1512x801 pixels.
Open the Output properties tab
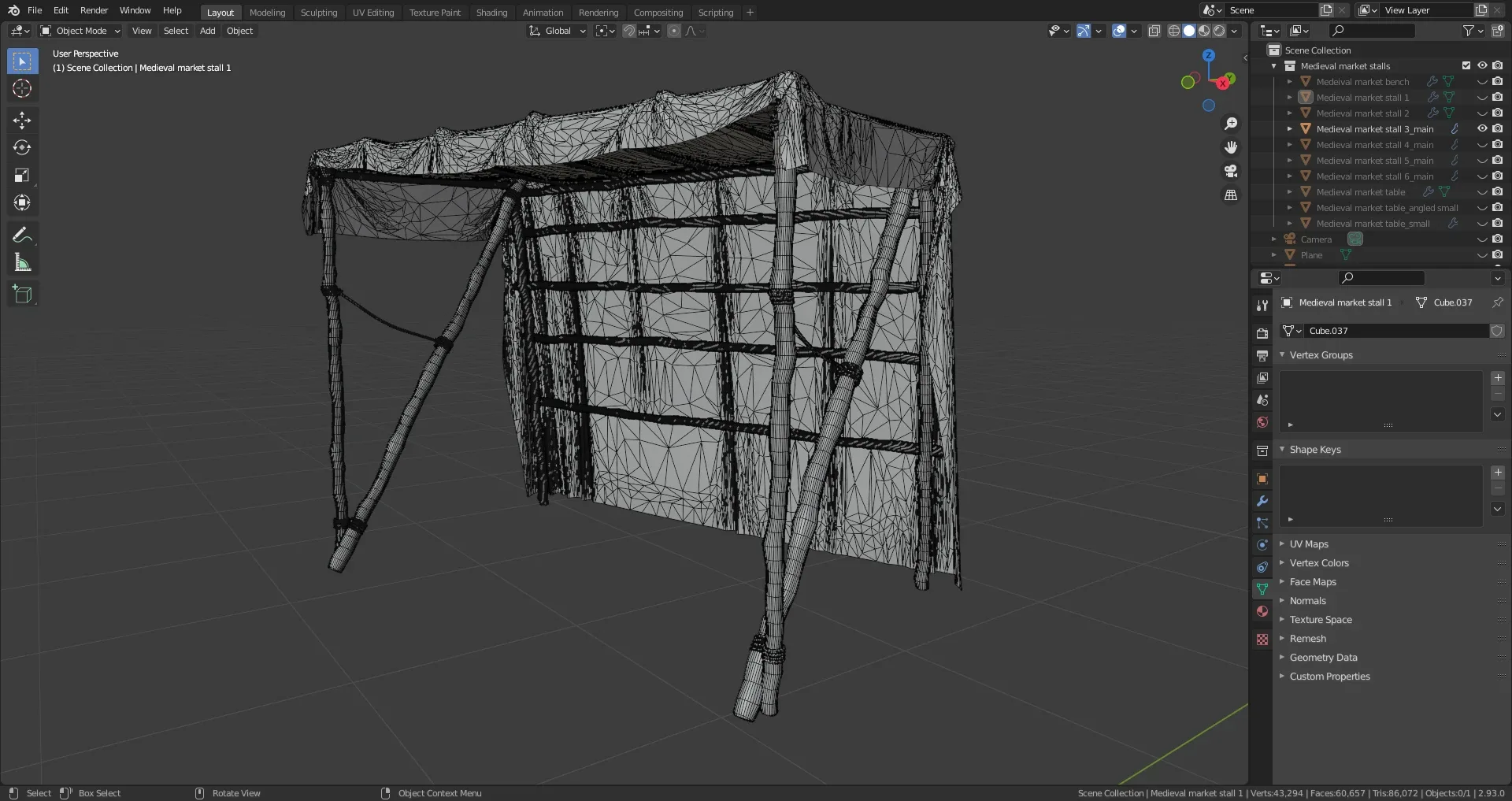[x=1262, y=355]
